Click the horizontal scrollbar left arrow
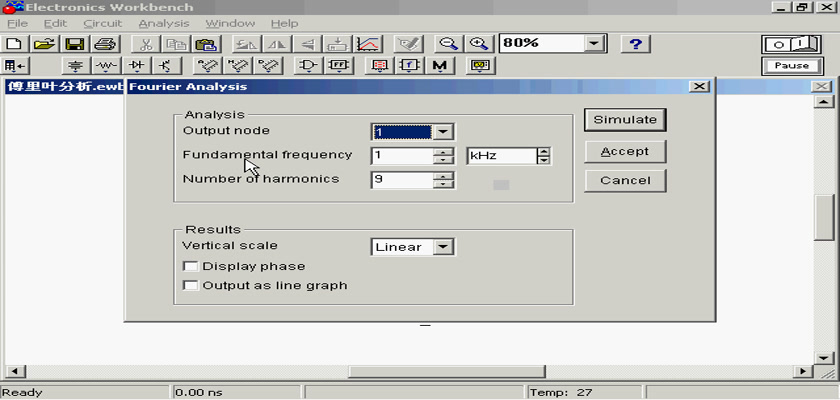840x400 pixels. [x=14, y=371]
